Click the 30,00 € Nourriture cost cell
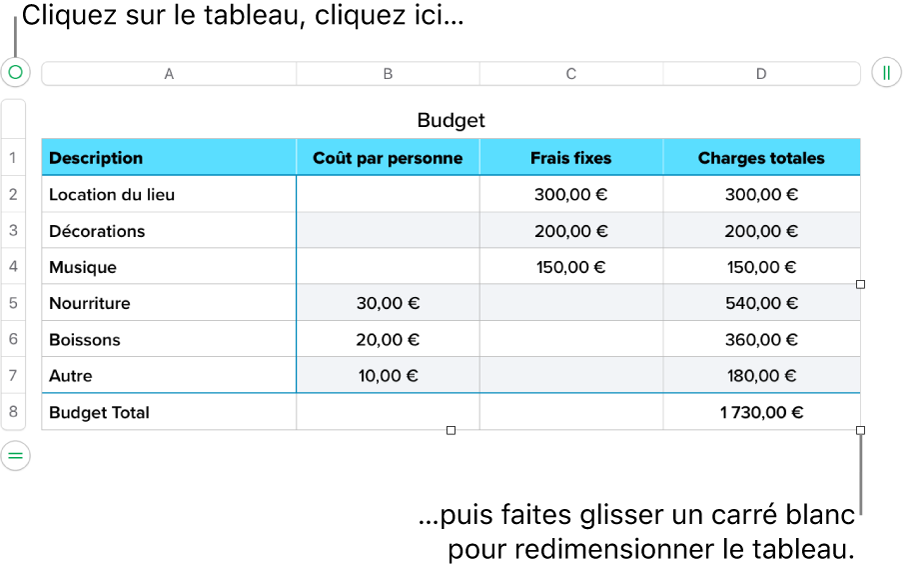Screen dimensions: 904x575 pyautogui.click(x=388, y=304)
